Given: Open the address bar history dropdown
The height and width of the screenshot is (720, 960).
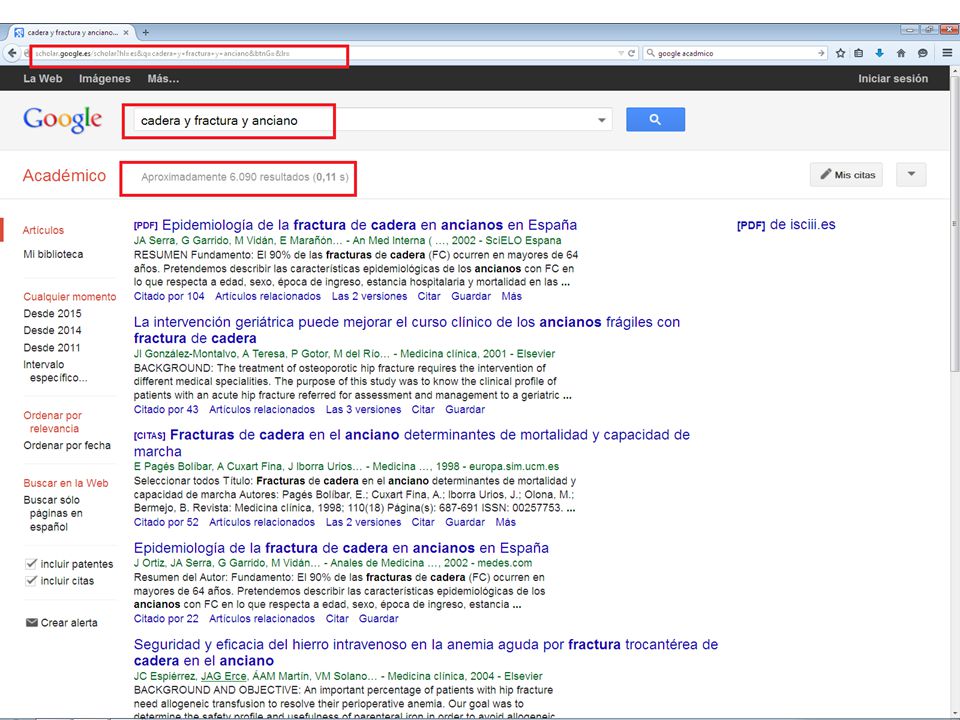Looking at the screenshot, I should [x=621, y=53].
